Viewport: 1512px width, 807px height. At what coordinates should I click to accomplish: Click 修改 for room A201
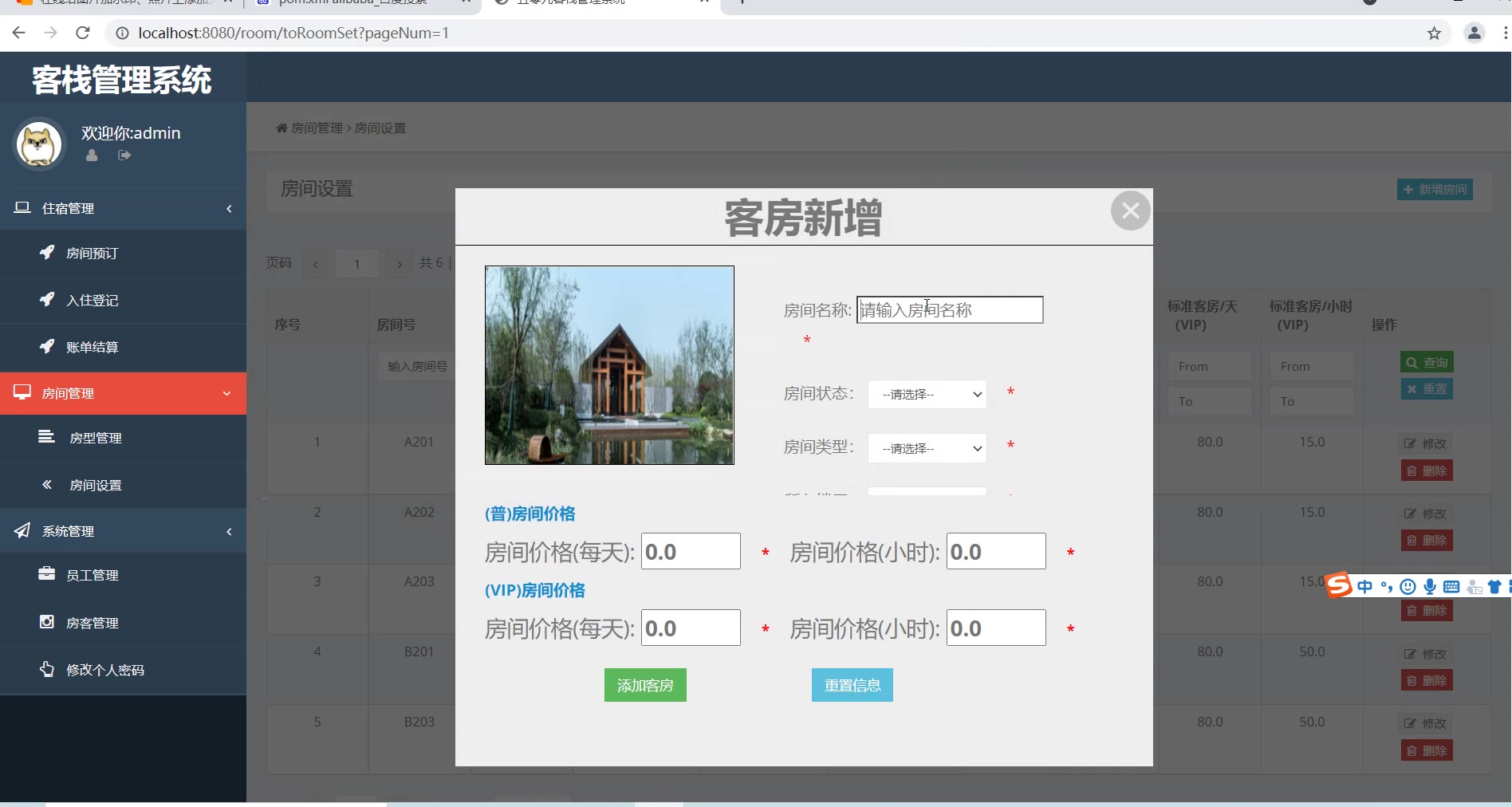tap(1426, 443)
